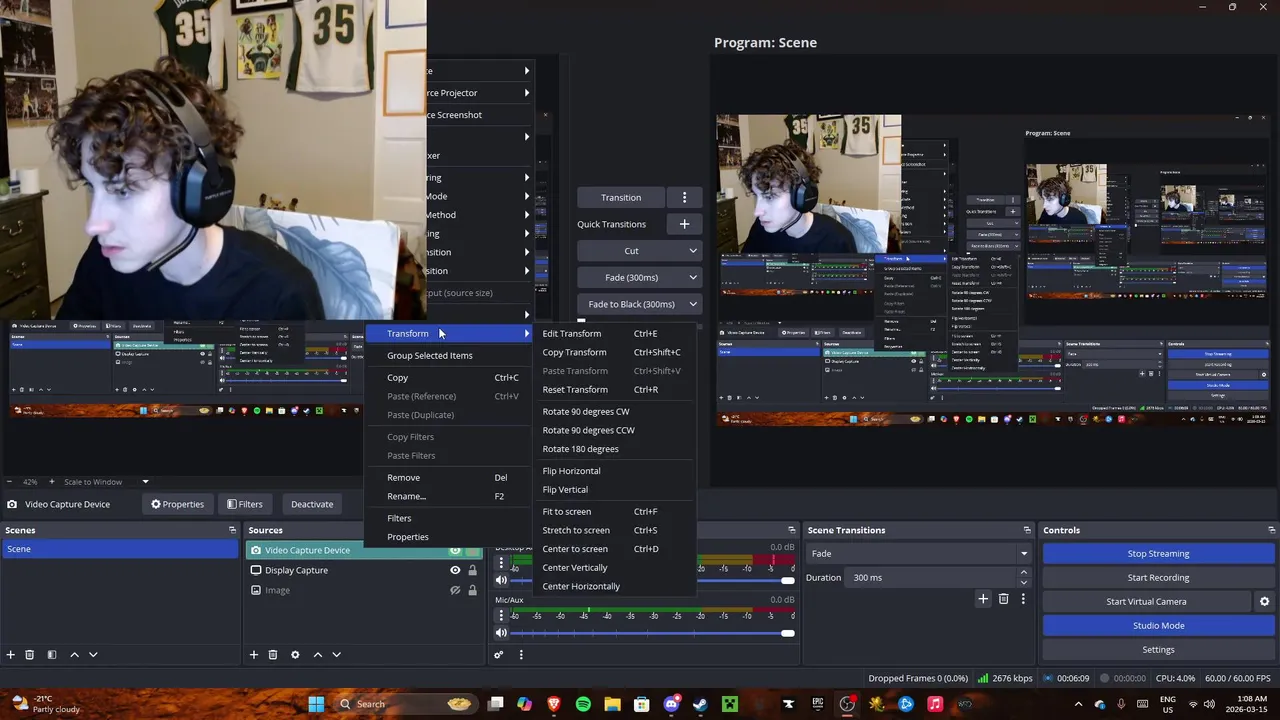The height and width of the screenshot is (720, 1280).
Task: Open the preview scaling dropdown next to Scale to Window
Action: click(x=145, y=482)
